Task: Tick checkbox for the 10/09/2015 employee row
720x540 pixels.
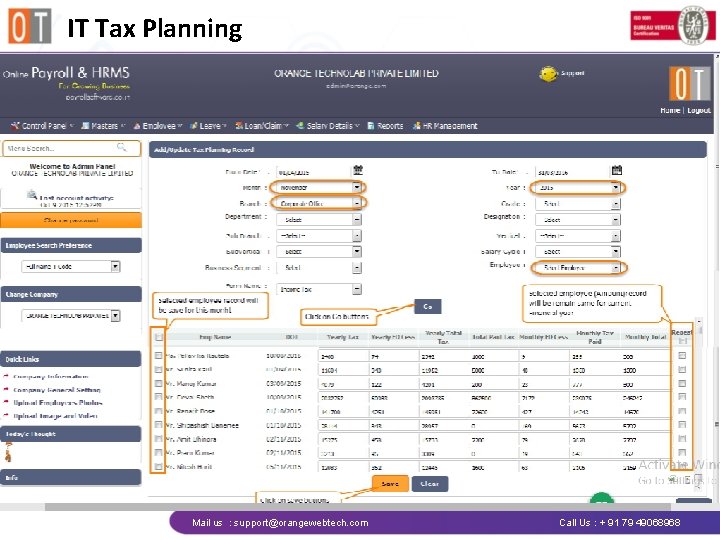Action: (x=158, y=397)
